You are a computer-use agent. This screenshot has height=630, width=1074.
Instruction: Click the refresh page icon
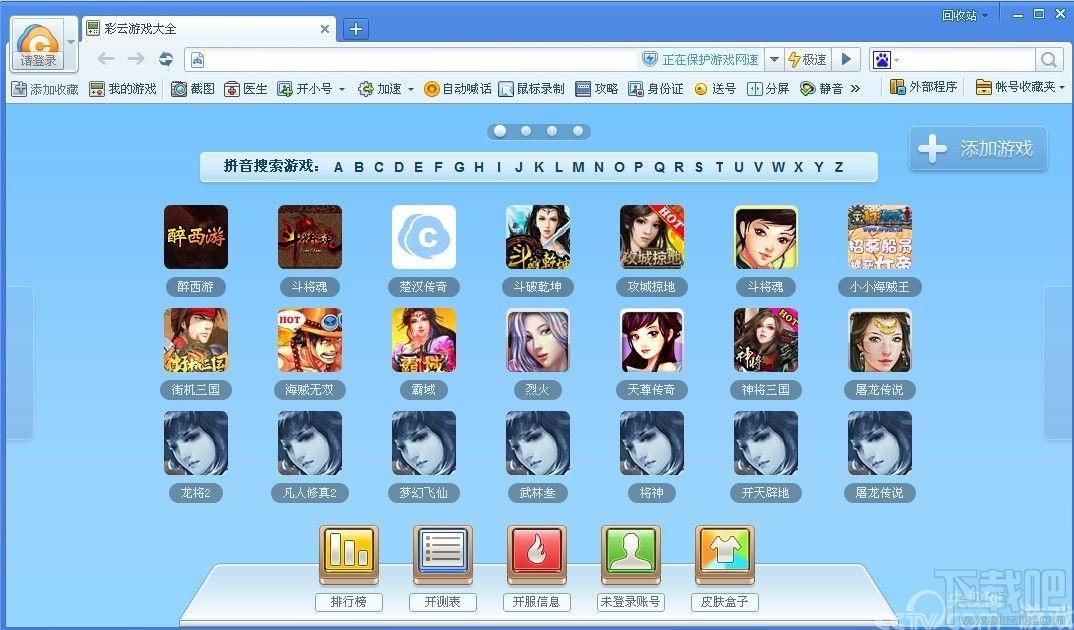point(166,60)
